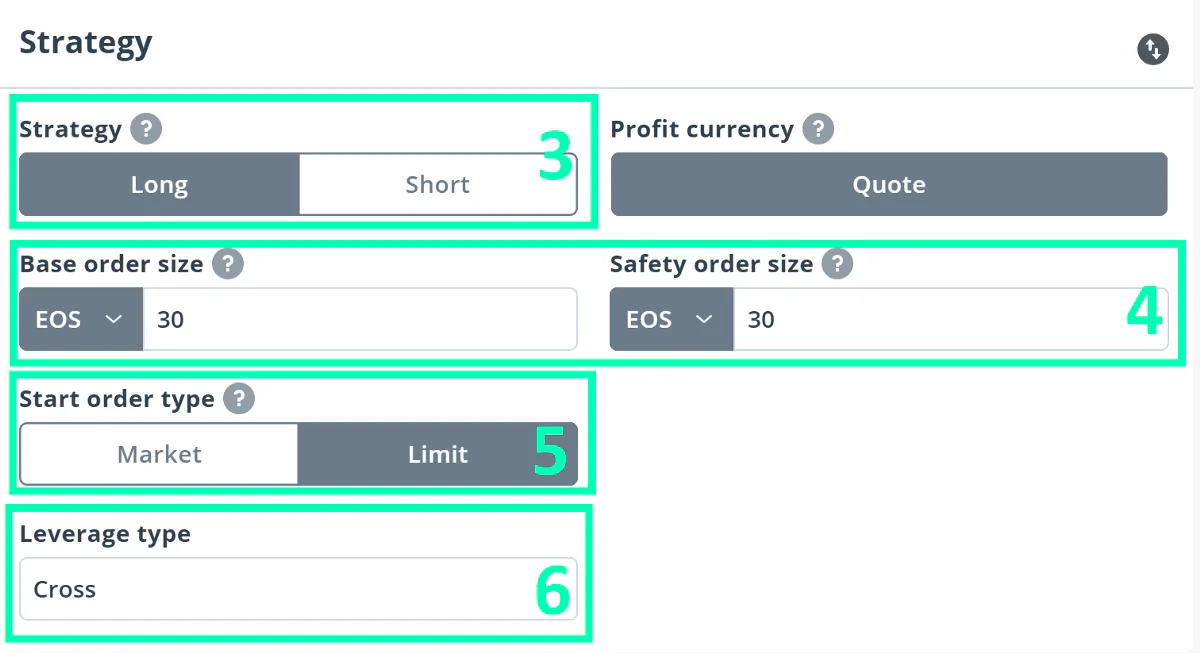The height and width of the screenshot is (653, 1200).
Task: Expand the Base order size EOS currency dropdown
Action: pyautogui.click(x=81, y=319)
